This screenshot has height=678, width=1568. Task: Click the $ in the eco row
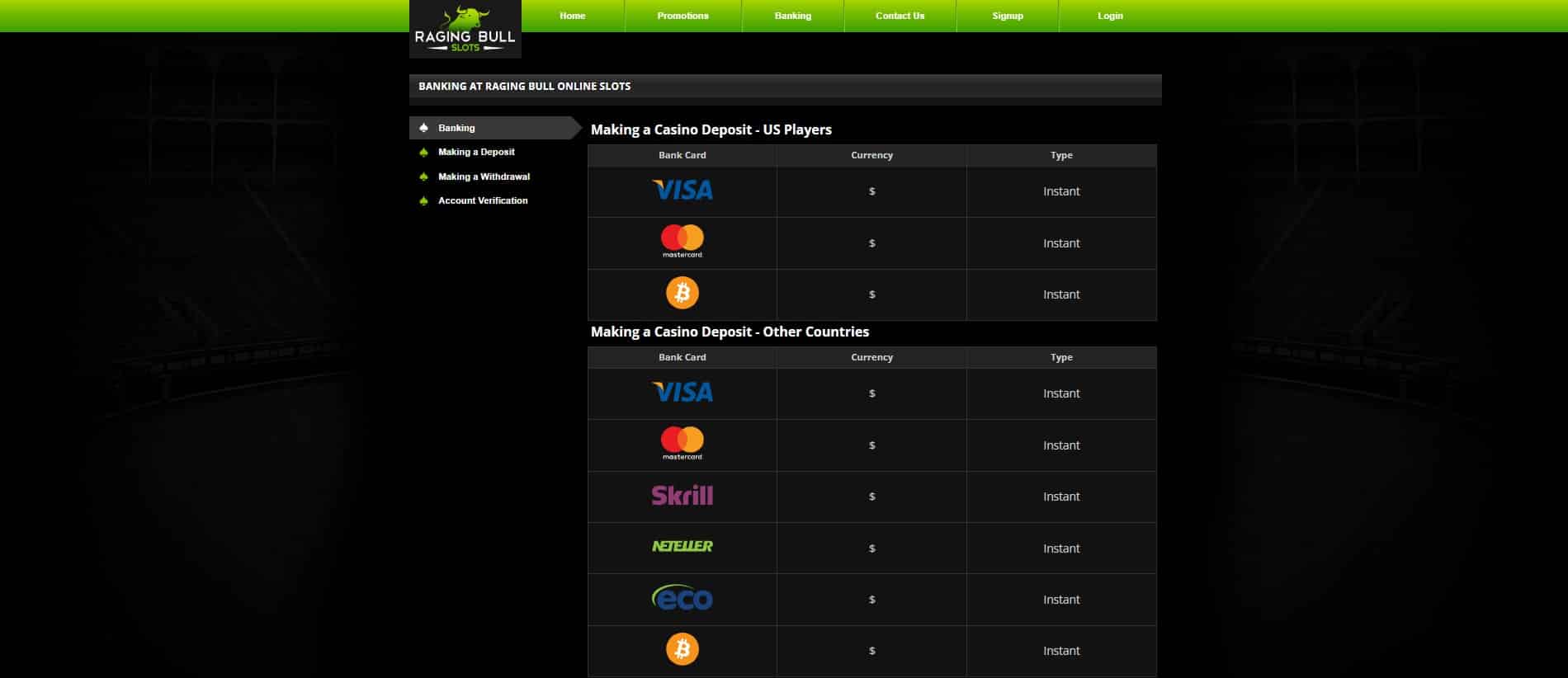pyautogui.click(x=872, y=600)
